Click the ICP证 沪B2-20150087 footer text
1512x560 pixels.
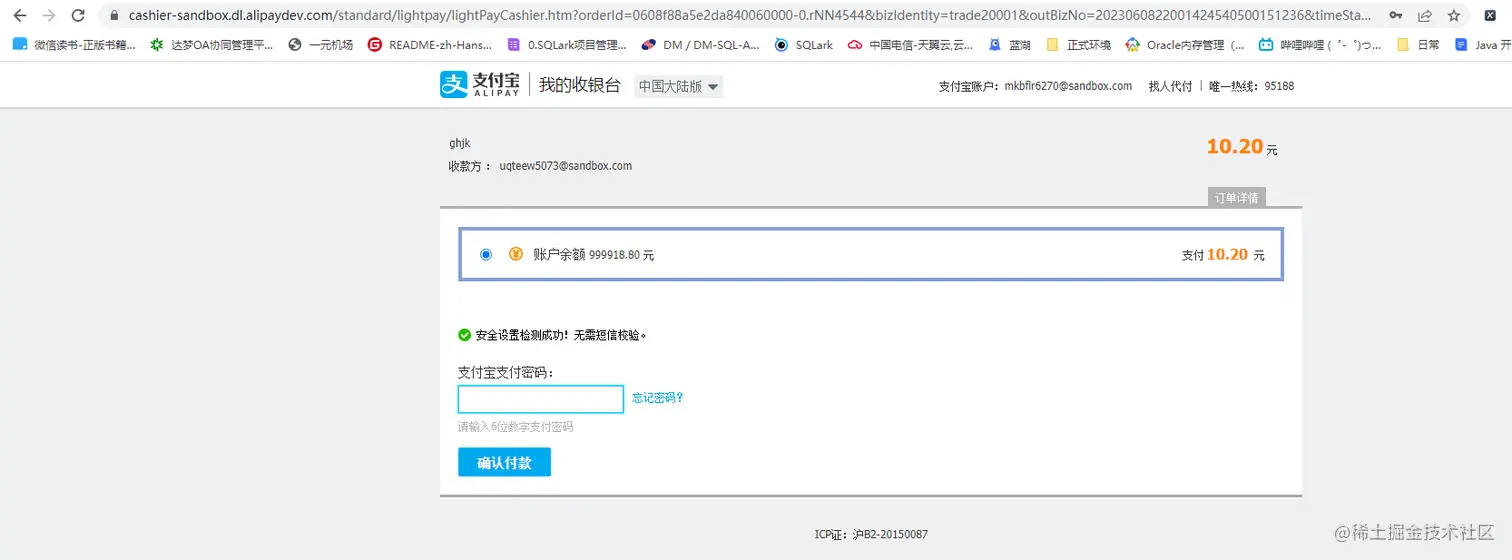871,535
